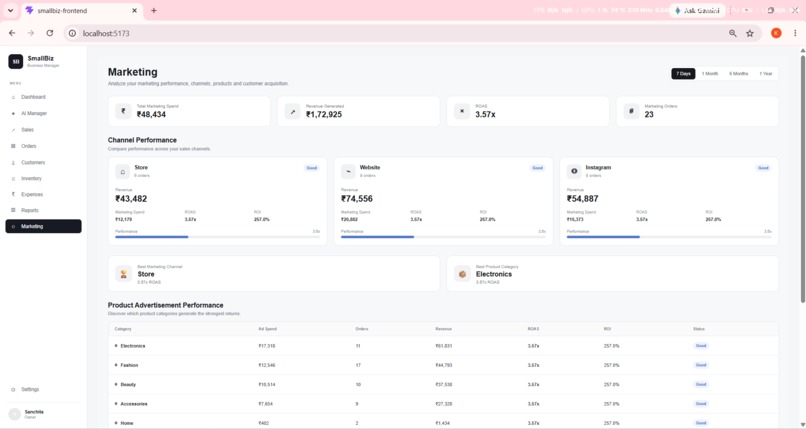Select the 1 Year range

pyautogui.click(x=766, y=74)
